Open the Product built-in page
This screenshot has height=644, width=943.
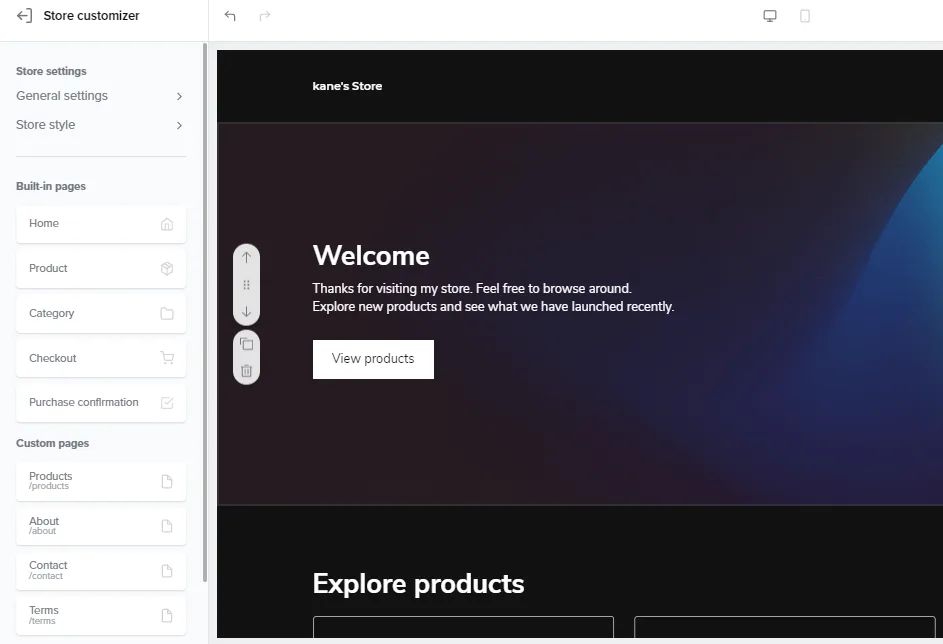pyautogui.click(x=100, y=268)
